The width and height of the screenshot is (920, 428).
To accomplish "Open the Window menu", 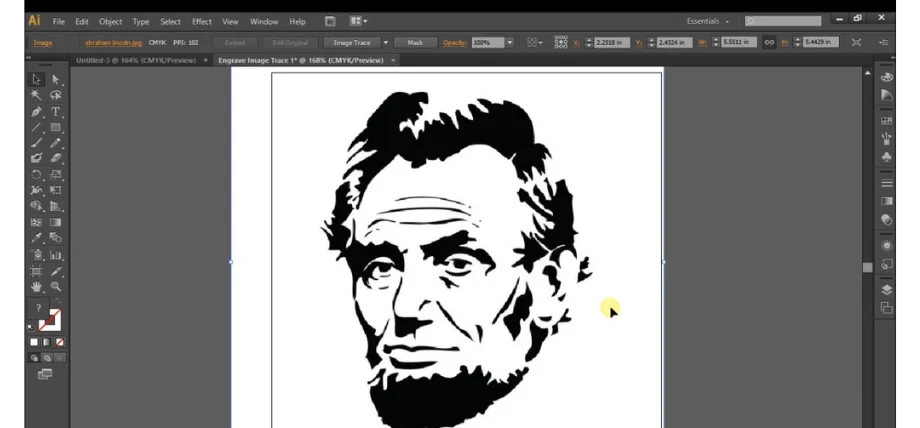I will [264, 22].
